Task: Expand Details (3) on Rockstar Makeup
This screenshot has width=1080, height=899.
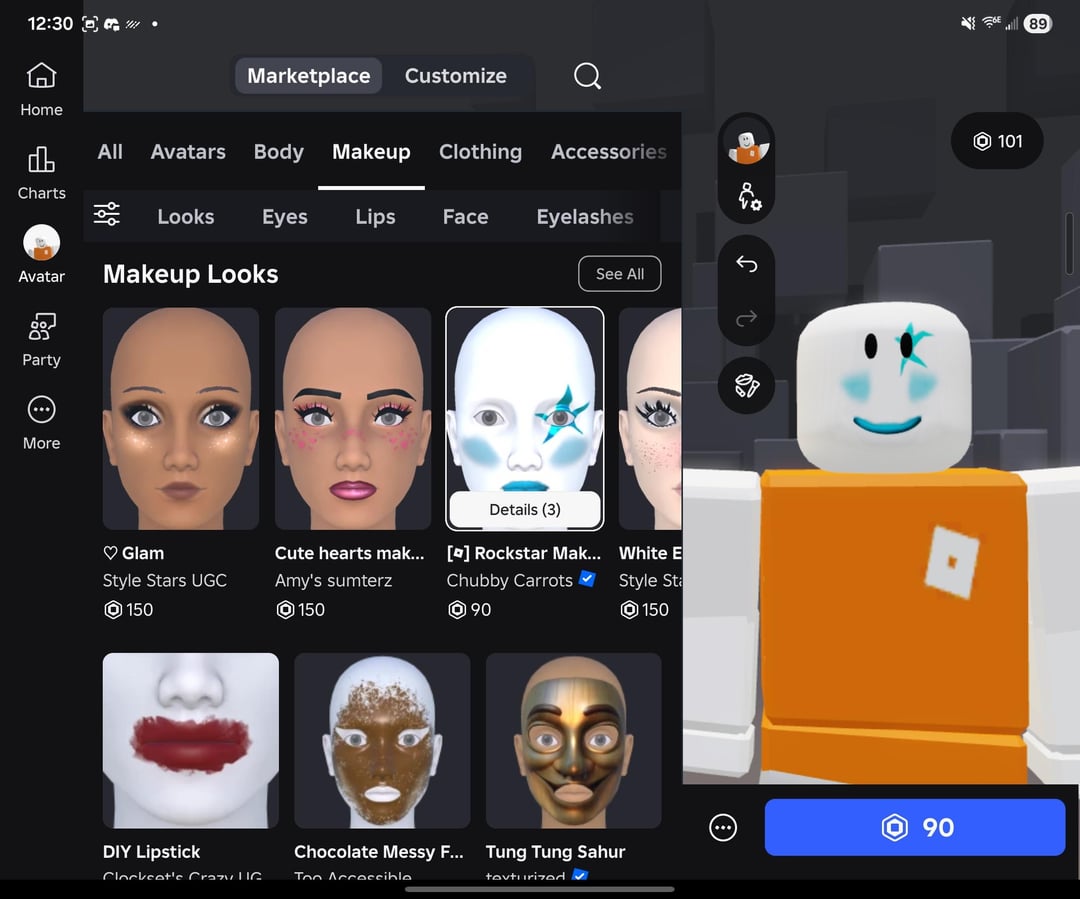Action: [x=524, y=509]
